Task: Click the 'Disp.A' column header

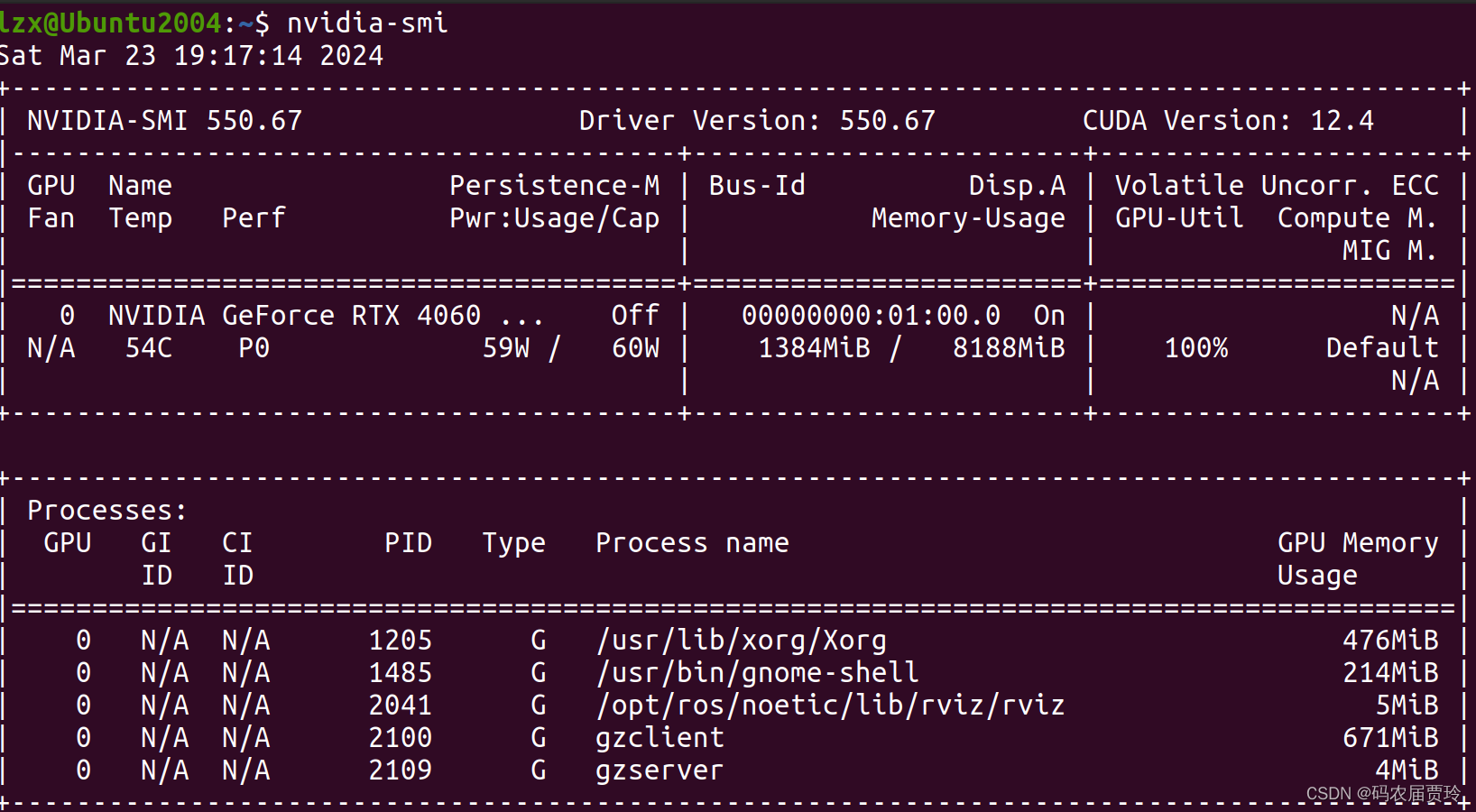Action: [x=1017, y=186]
